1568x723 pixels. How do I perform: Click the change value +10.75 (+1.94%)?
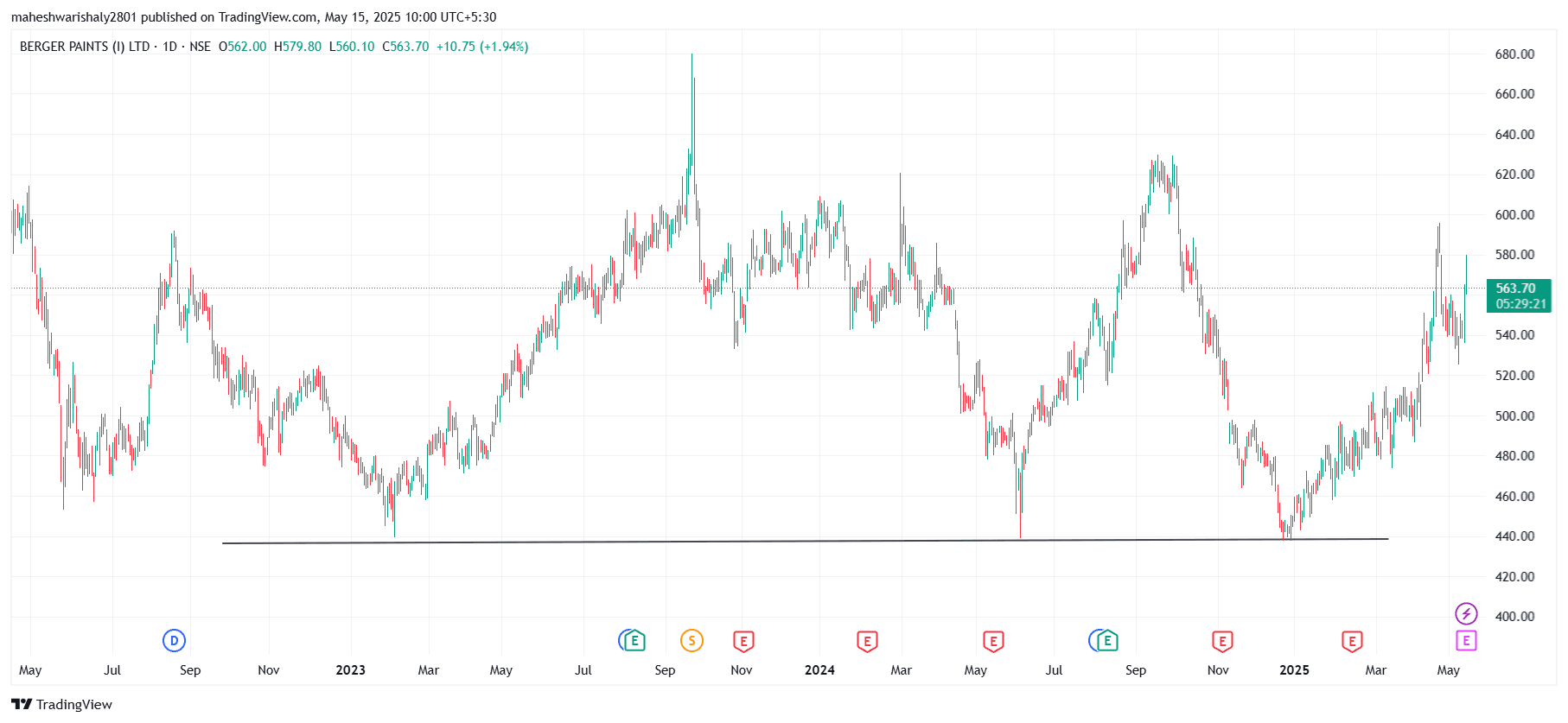coord(482,47)
